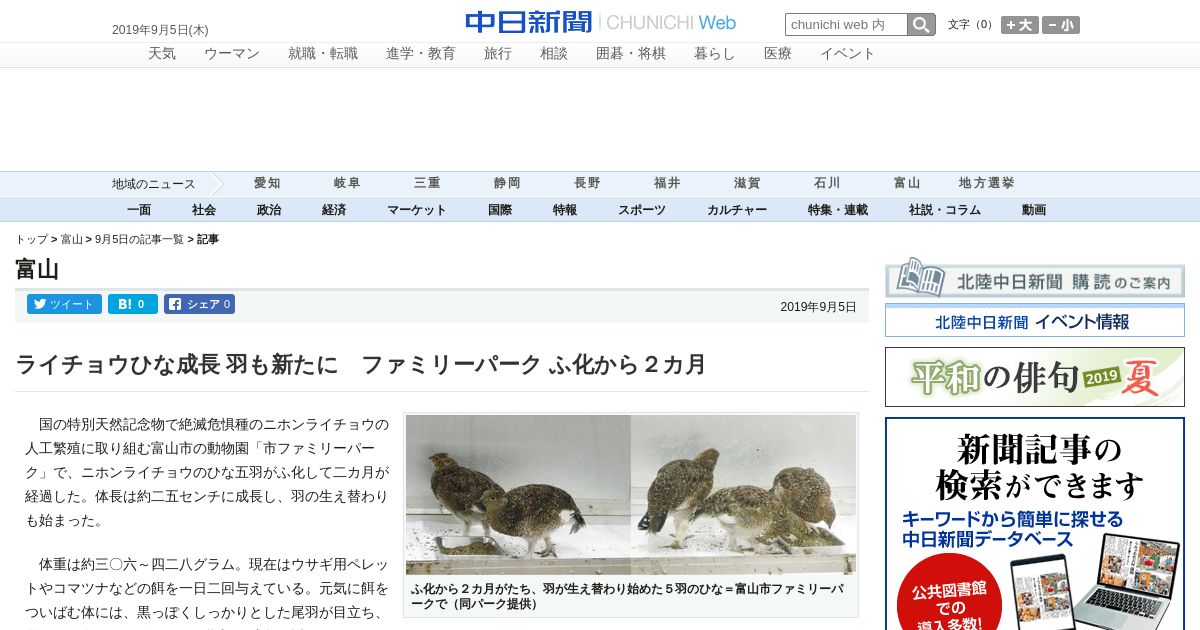Screen dimensions: 1200x630
Task: Share article via the Twitter ツイート button
Action: 64,304
